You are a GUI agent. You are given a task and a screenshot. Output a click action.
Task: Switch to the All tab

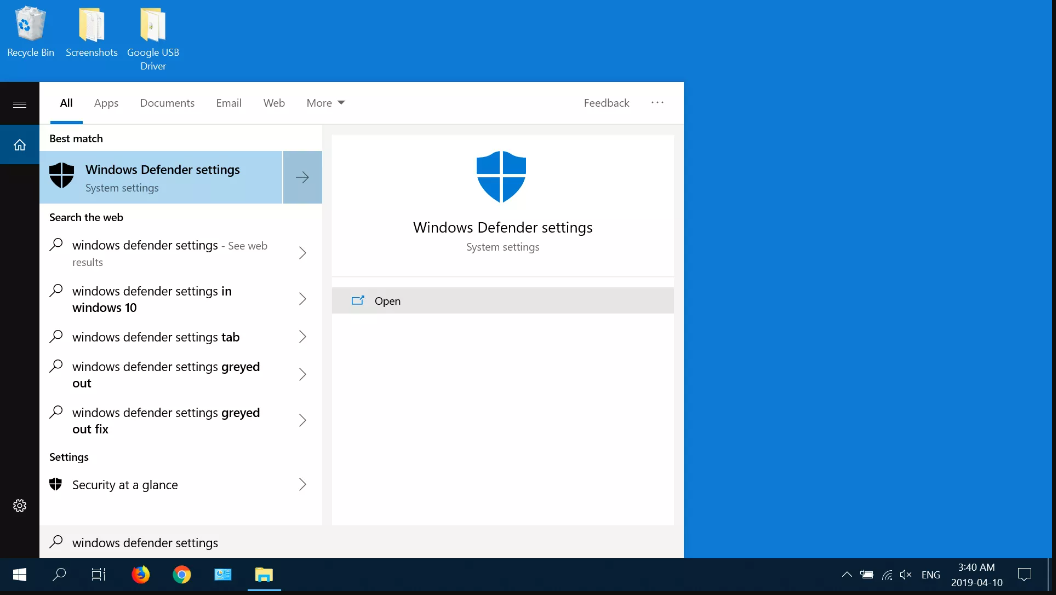click(x=66, y=103)
